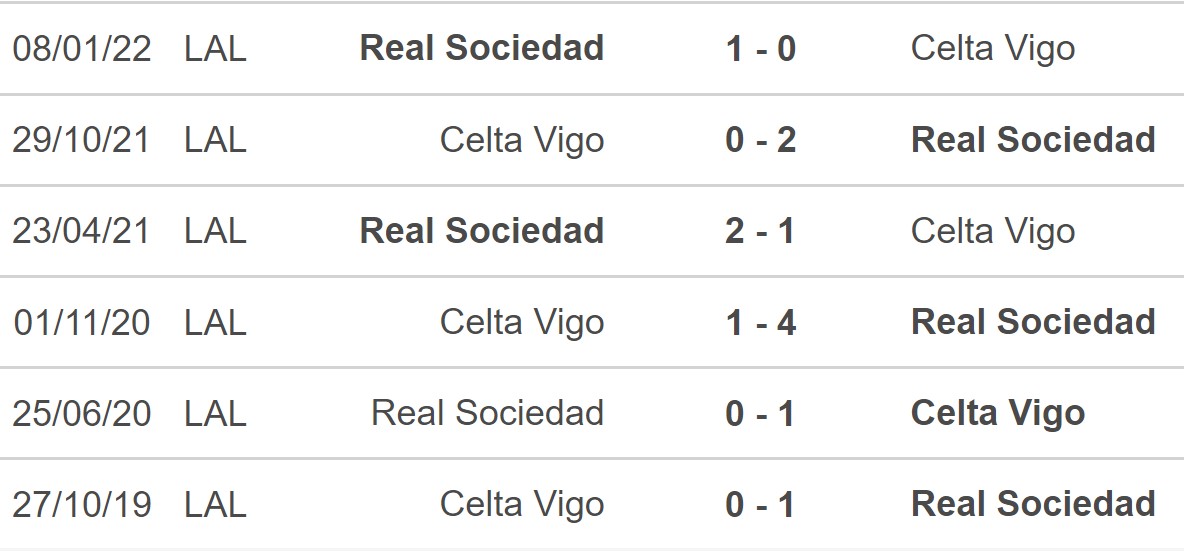Viewport: 1184px width, 555px height.
Task: Click the 23/04/21 date cell
Action: click(x=82, y=231)
